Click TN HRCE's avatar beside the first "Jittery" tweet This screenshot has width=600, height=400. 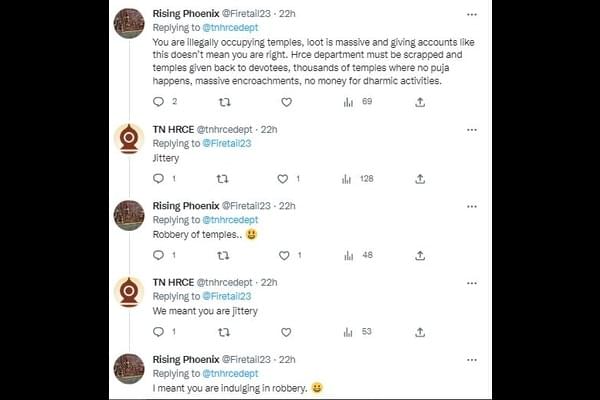[129, 138]
